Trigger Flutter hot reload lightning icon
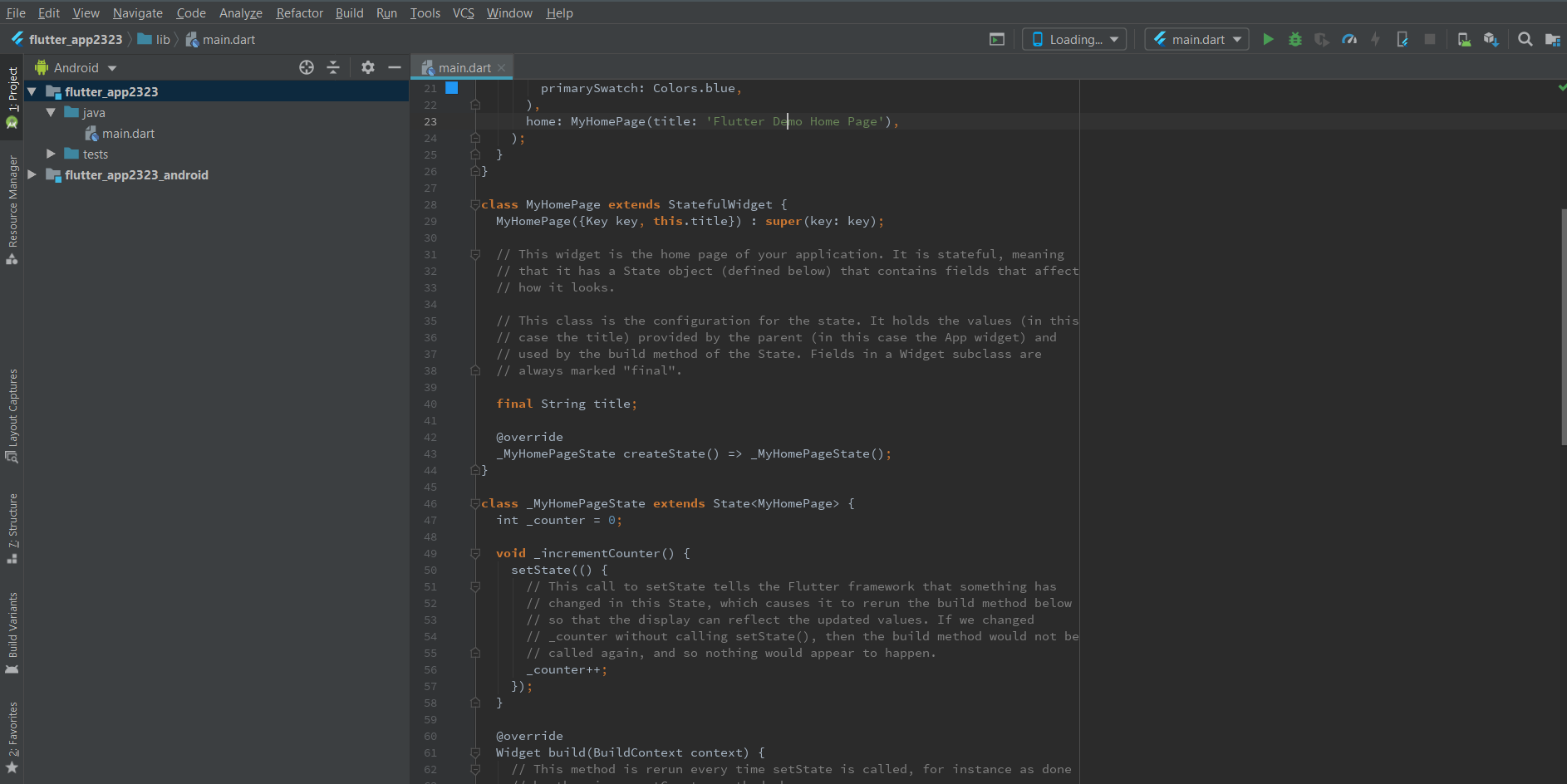The width and height of the screenshot is (1567, 784). (x=1375, y=39)
